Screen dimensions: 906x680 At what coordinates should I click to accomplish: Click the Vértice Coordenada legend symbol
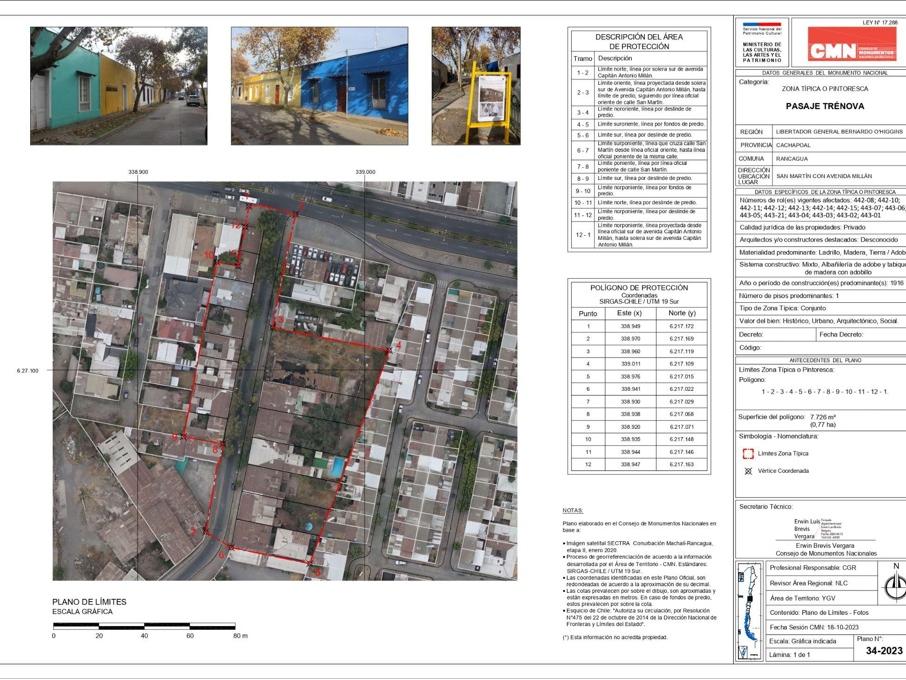coord(748,471)
